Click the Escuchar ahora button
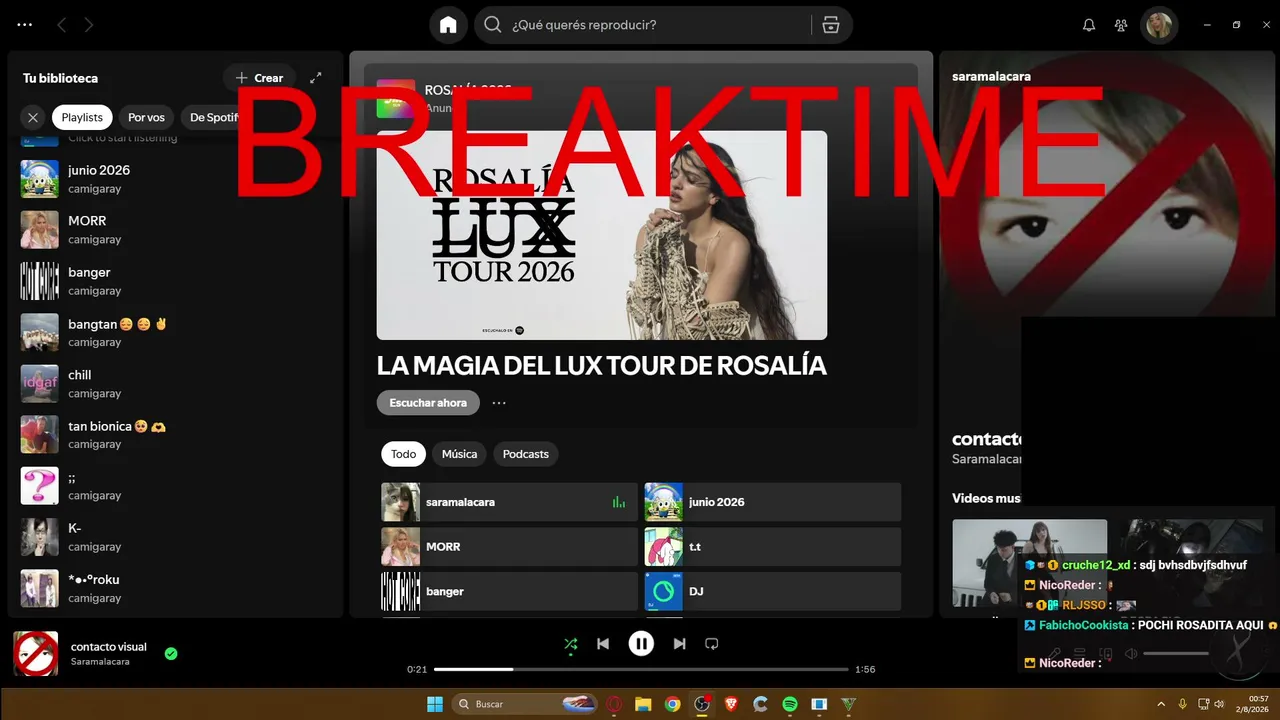Viewport: 1280px width, 720px height. point(428,403)
